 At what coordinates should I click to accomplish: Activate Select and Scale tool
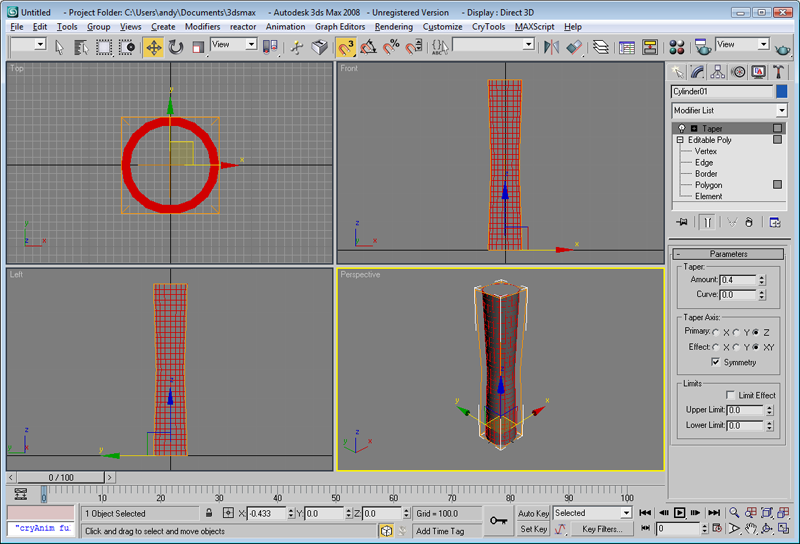[198, 47]
